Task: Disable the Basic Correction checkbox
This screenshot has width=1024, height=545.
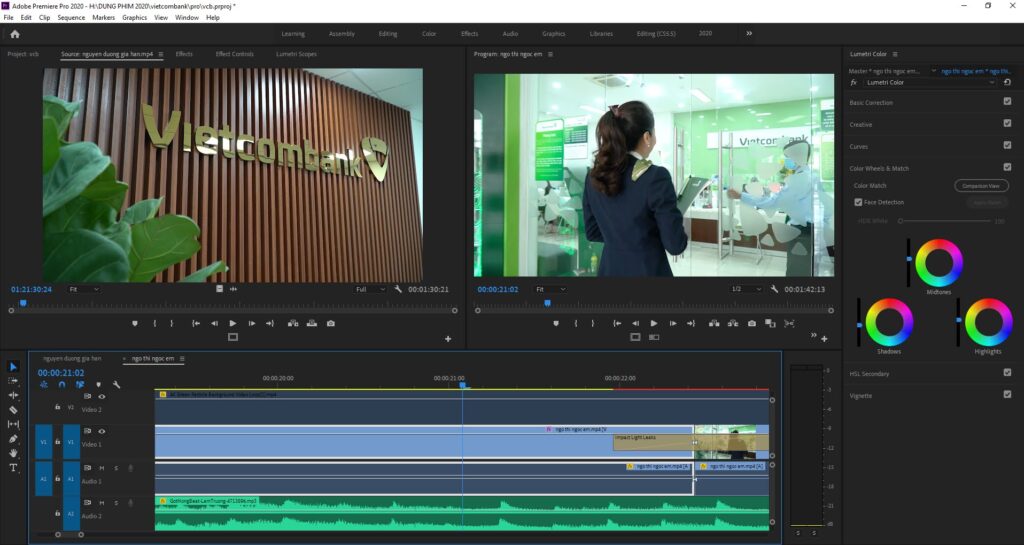Action: coord(1007,102)
